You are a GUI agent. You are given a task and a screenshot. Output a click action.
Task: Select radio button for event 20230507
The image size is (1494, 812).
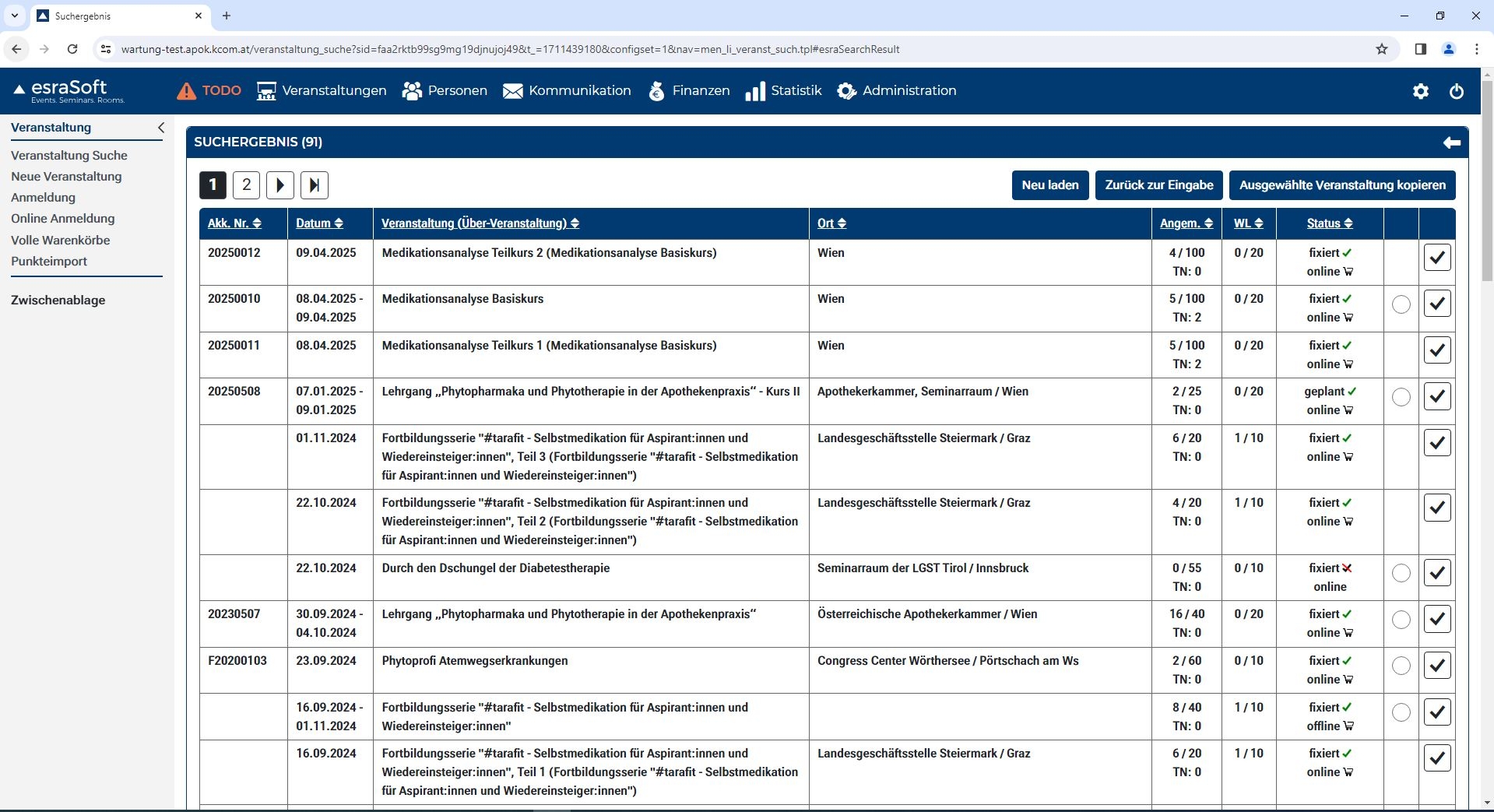pos(1401,620)
